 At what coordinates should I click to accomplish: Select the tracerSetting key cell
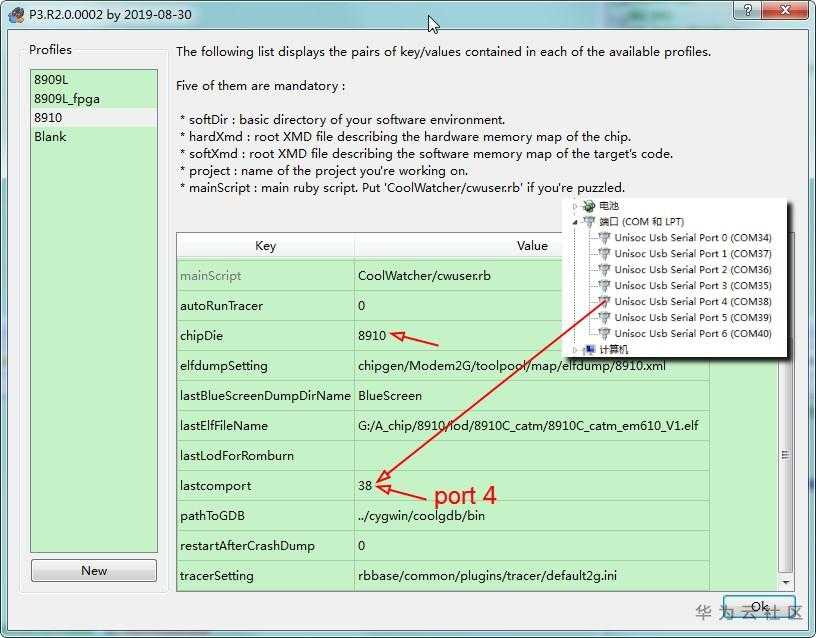click(265, 576)
